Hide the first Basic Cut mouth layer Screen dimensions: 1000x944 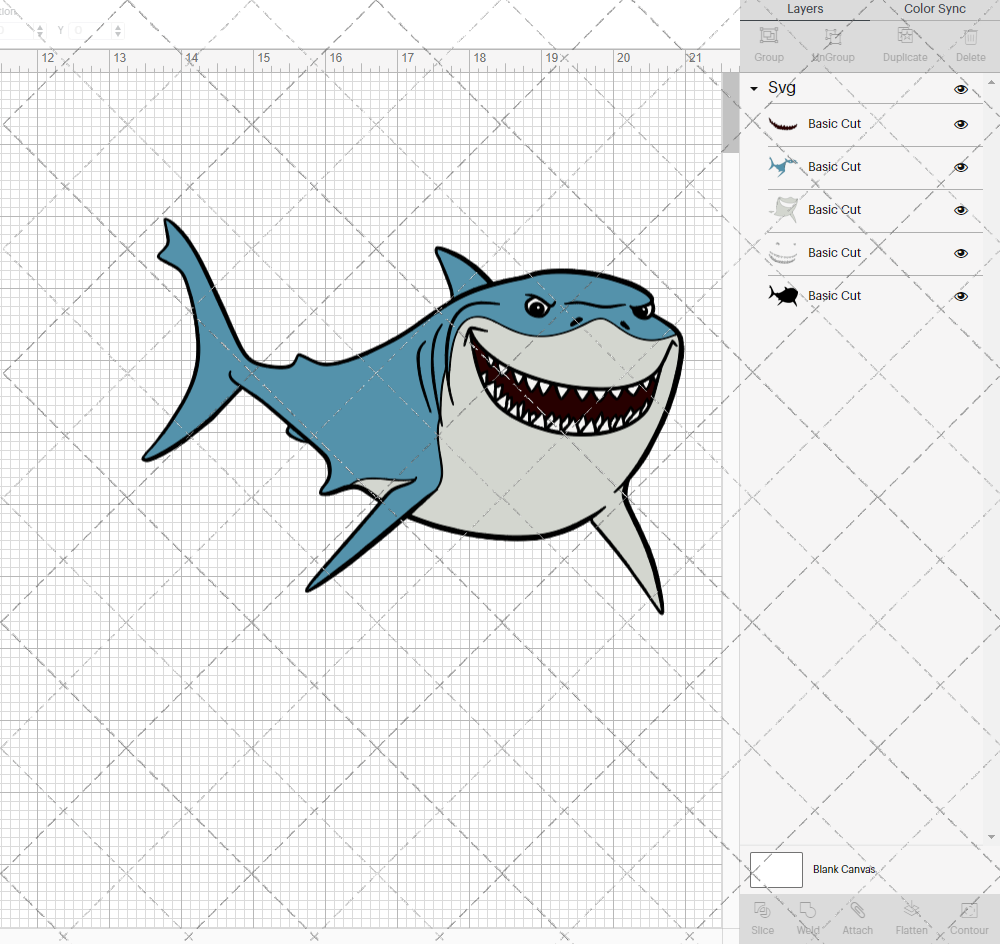pyautogui.click(x=960, y=124)
